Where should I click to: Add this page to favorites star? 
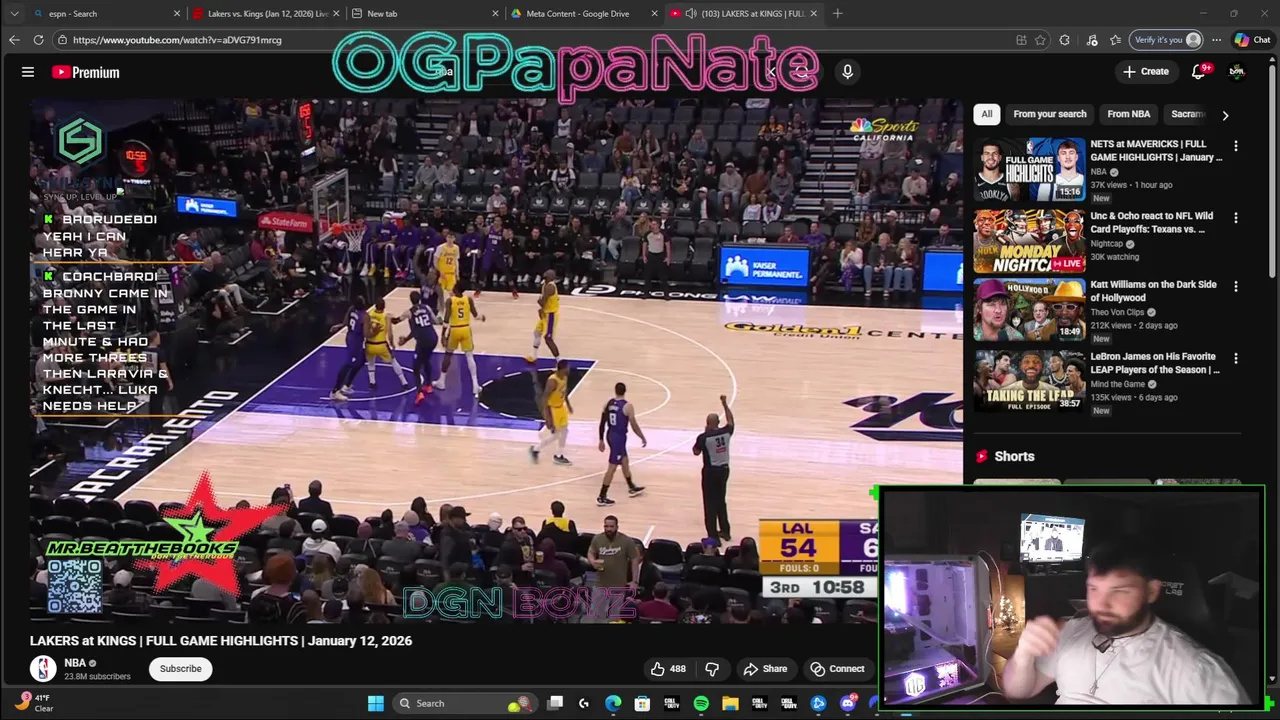click(1041, 40)
